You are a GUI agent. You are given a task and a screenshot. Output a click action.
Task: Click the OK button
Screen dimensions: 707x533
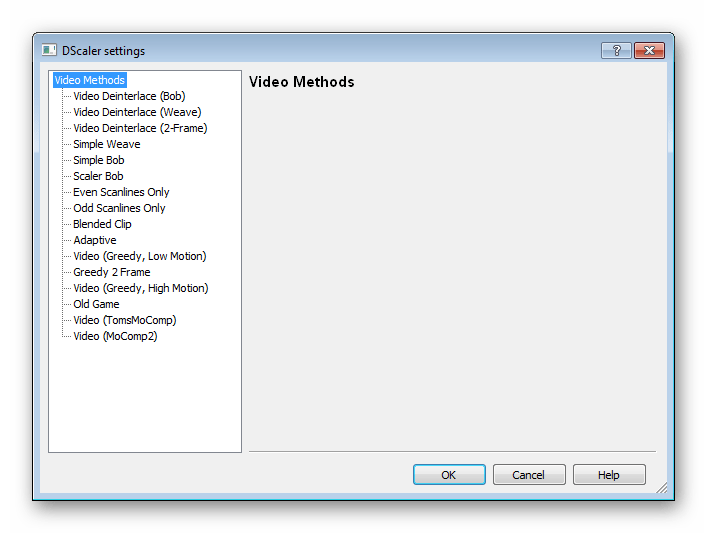449,475
